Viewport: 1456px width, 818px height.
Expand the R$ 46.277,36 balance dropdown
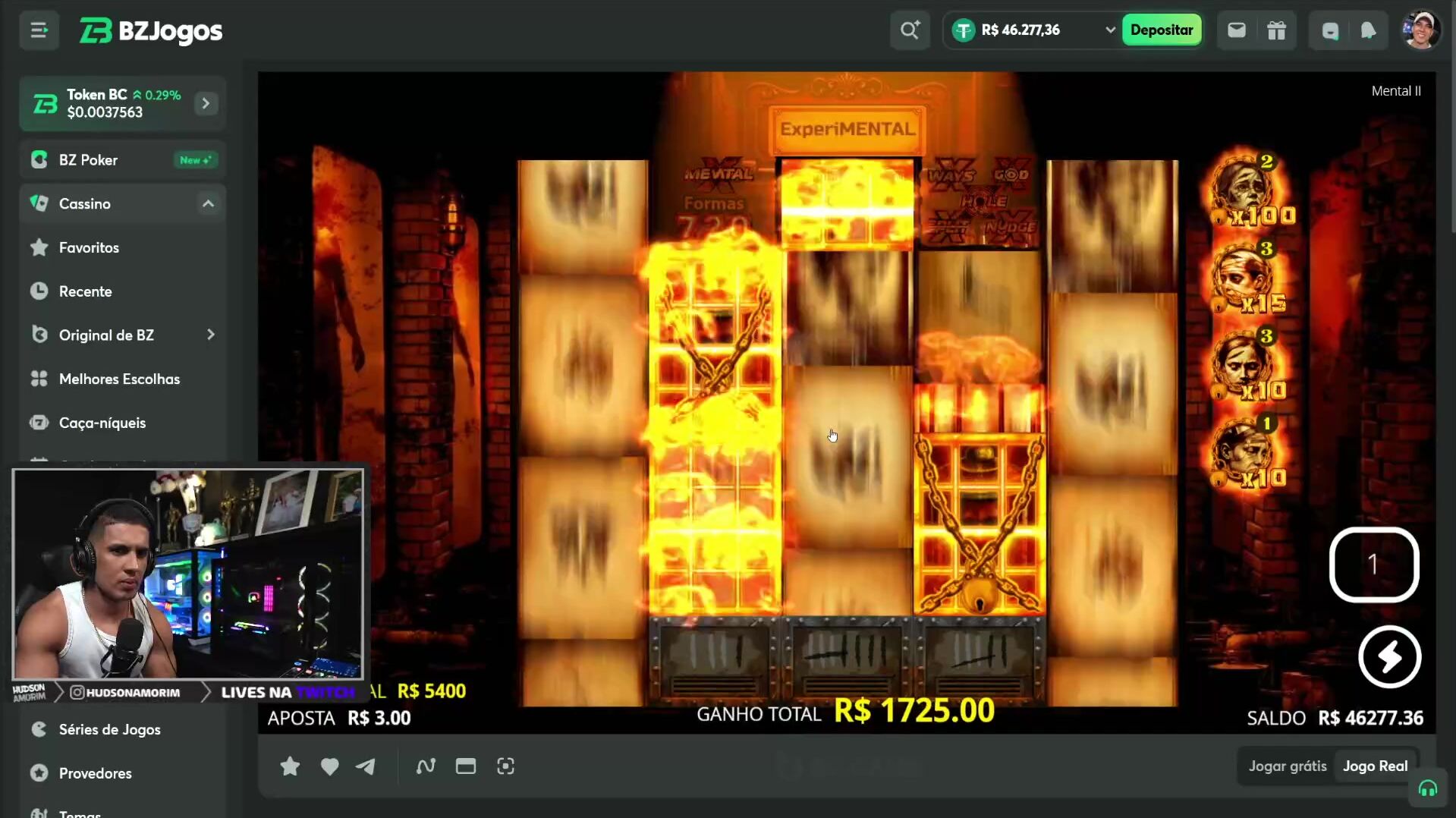click(1110, 30)
